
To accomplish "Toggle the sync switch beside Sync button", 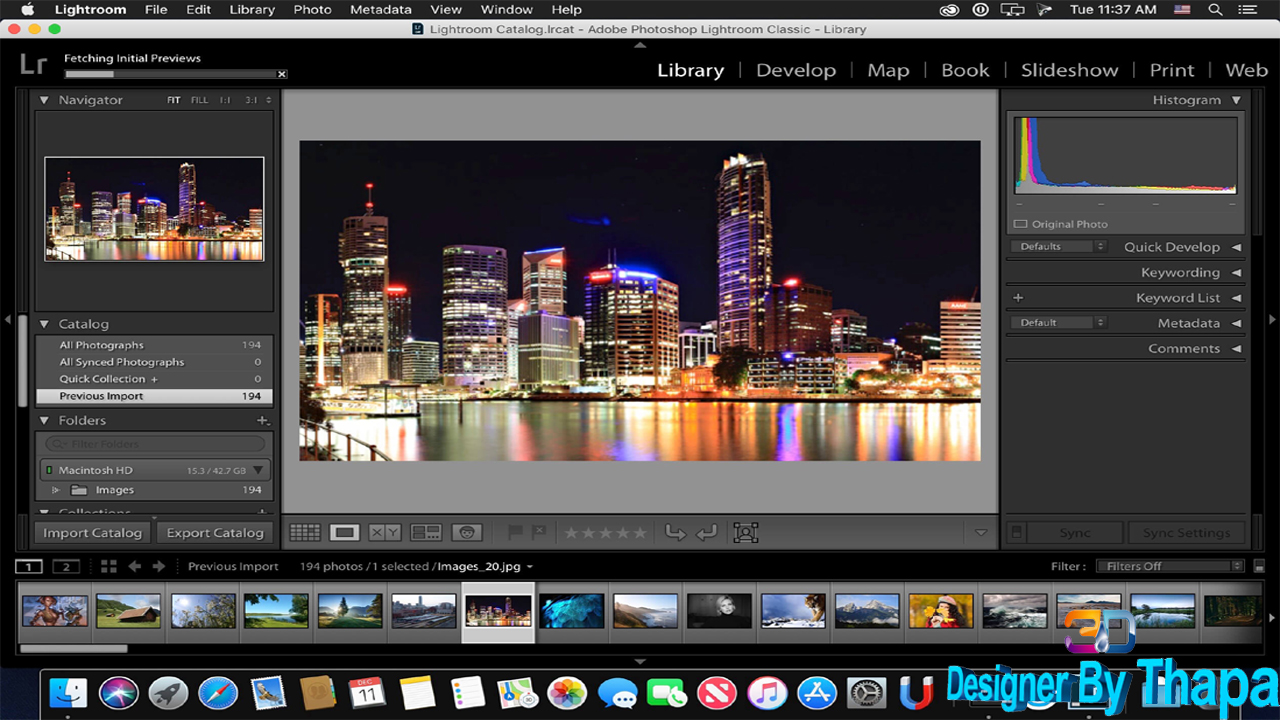I will 1017,533.
